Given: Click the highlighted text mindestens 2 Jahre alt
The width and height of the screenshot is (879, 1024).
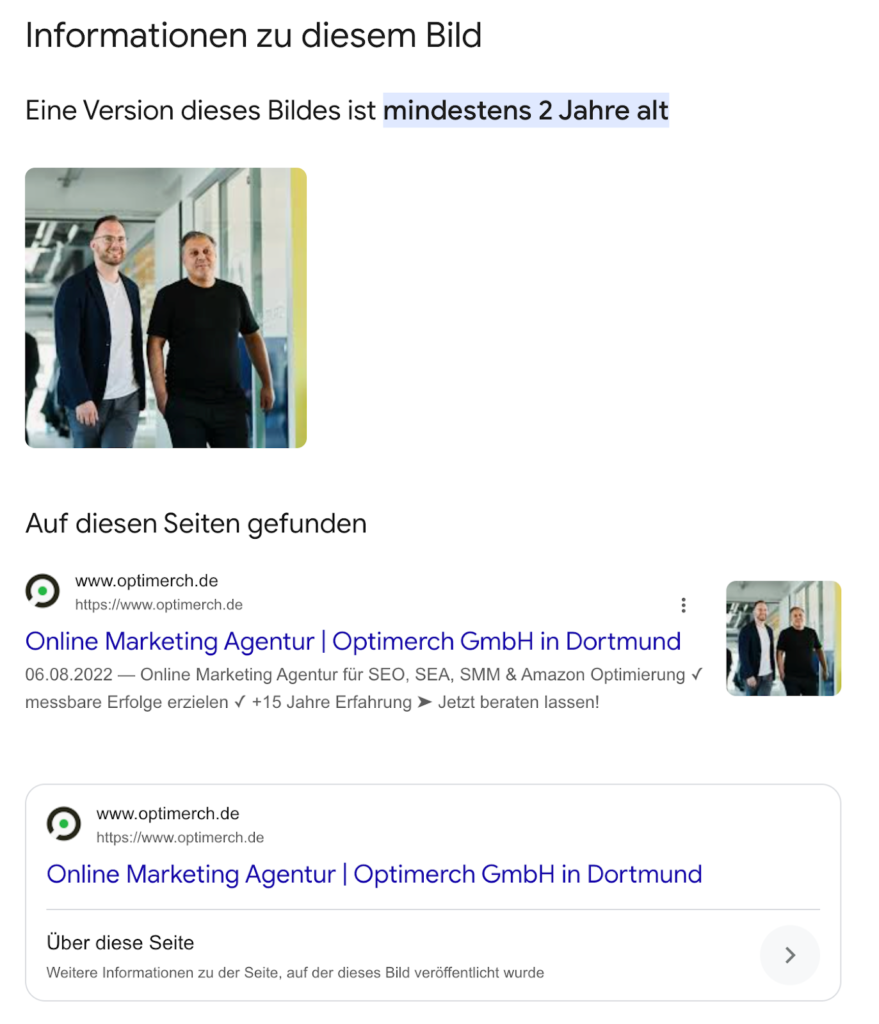Looking at the screenshot, I should click(526, 110).
